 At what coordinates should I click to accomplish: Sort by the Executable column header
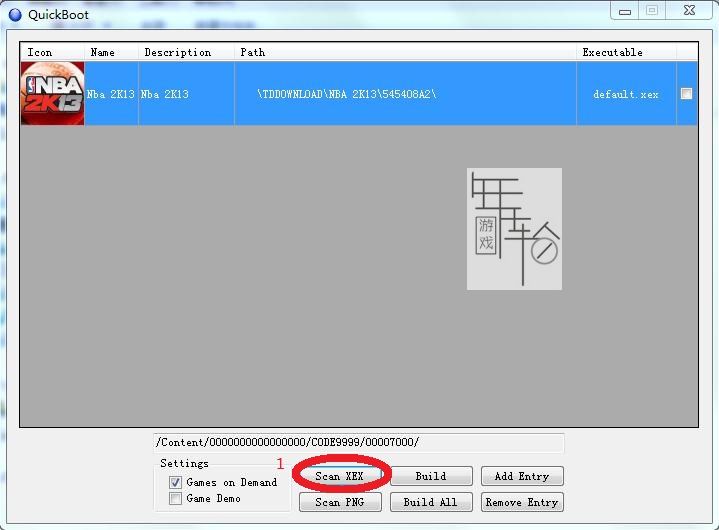pyautogui.click(x=626, y=52)
